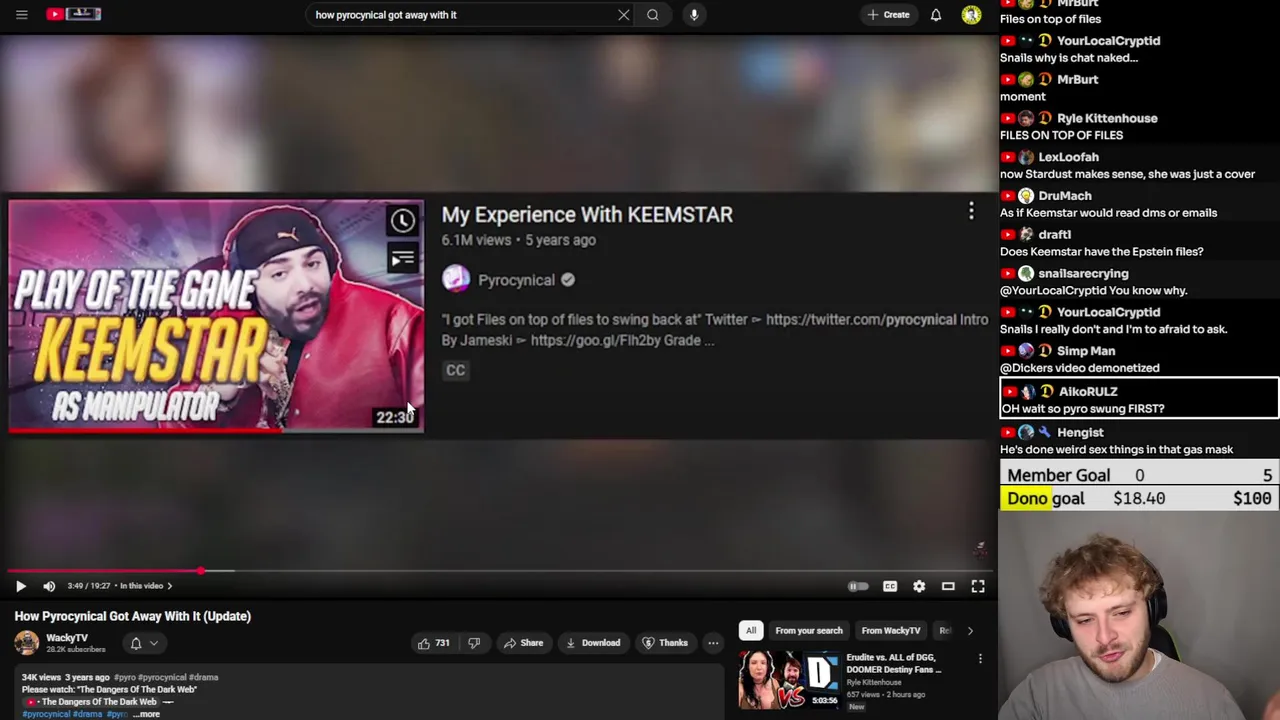Image resolution: width=1280 pixels, height=720 pixels.
Task: Click DruMach chat message
Action: 1108,213
